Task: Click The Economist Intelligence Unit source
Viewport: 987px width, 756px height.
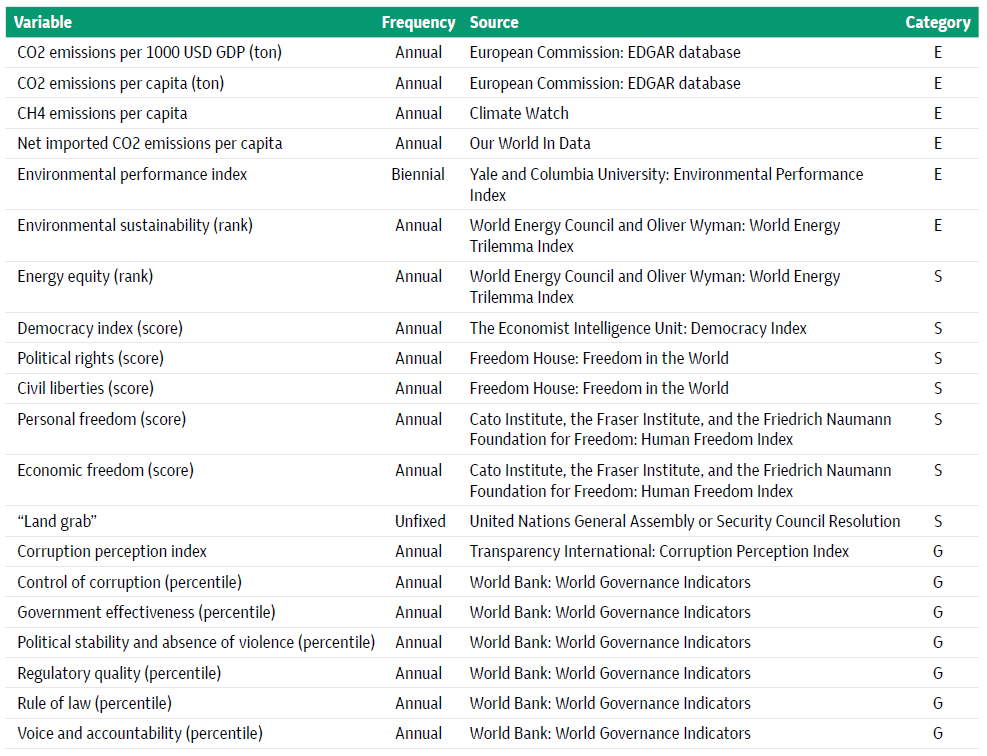Action: pos(638,328)
